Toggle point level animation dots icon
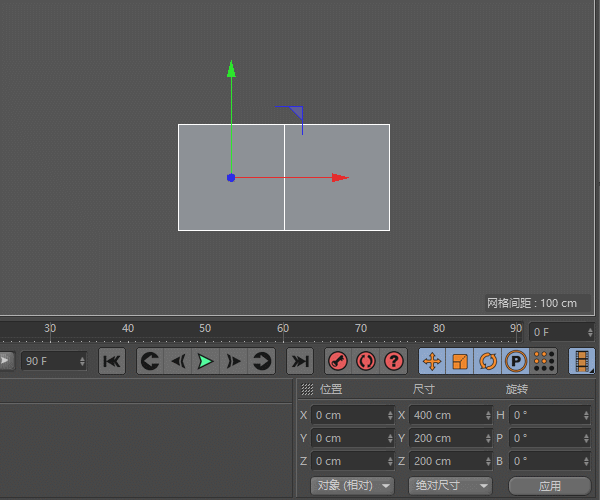The image size is (600, 500). tap(544, 361)
